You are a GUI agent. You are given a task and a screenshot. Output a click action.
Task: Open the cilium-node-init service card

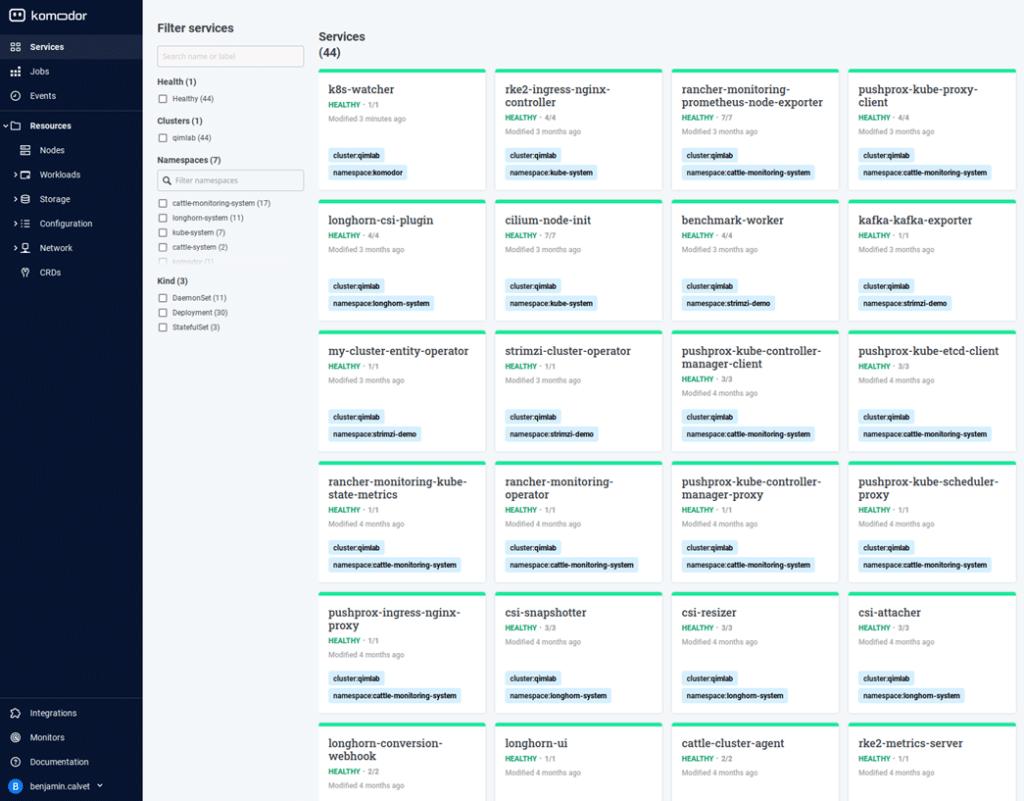coord(579,260)
